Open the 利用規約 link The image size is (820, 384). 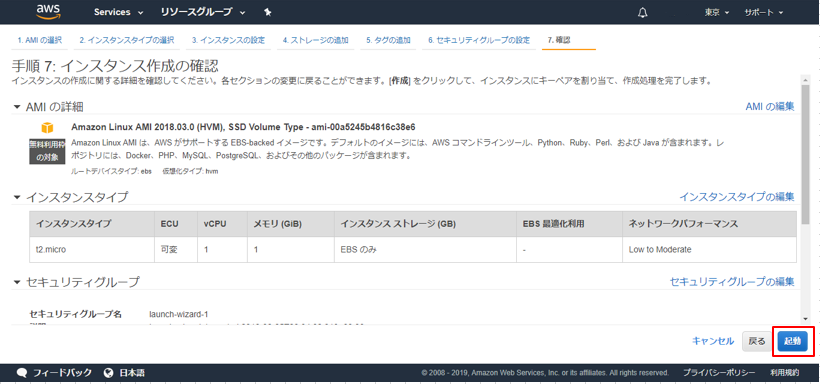click(x=784, y=373)
